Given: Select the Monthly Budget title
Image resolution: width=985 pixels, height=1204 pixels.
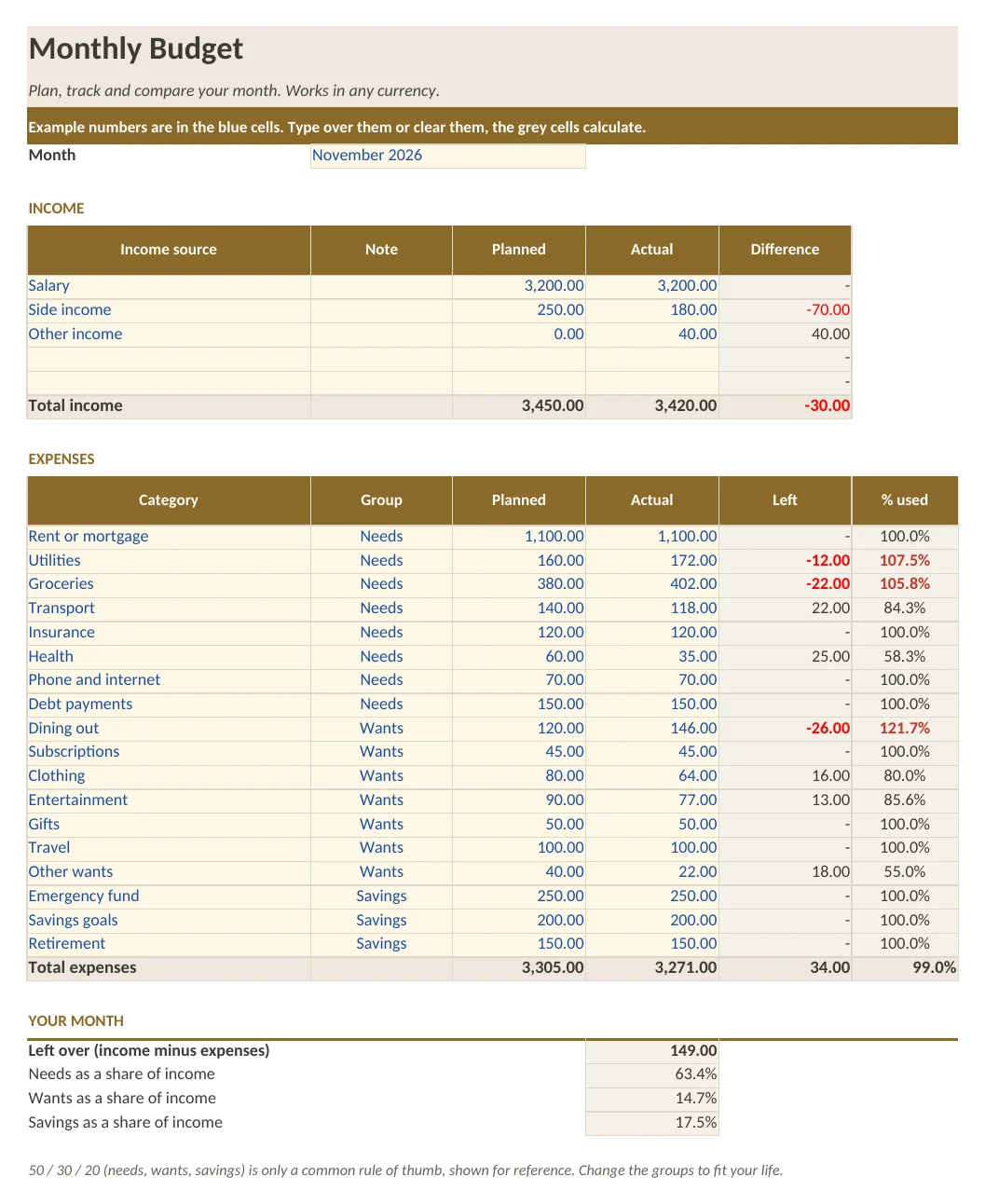Looking at the screenshot, I should point(136,48).
